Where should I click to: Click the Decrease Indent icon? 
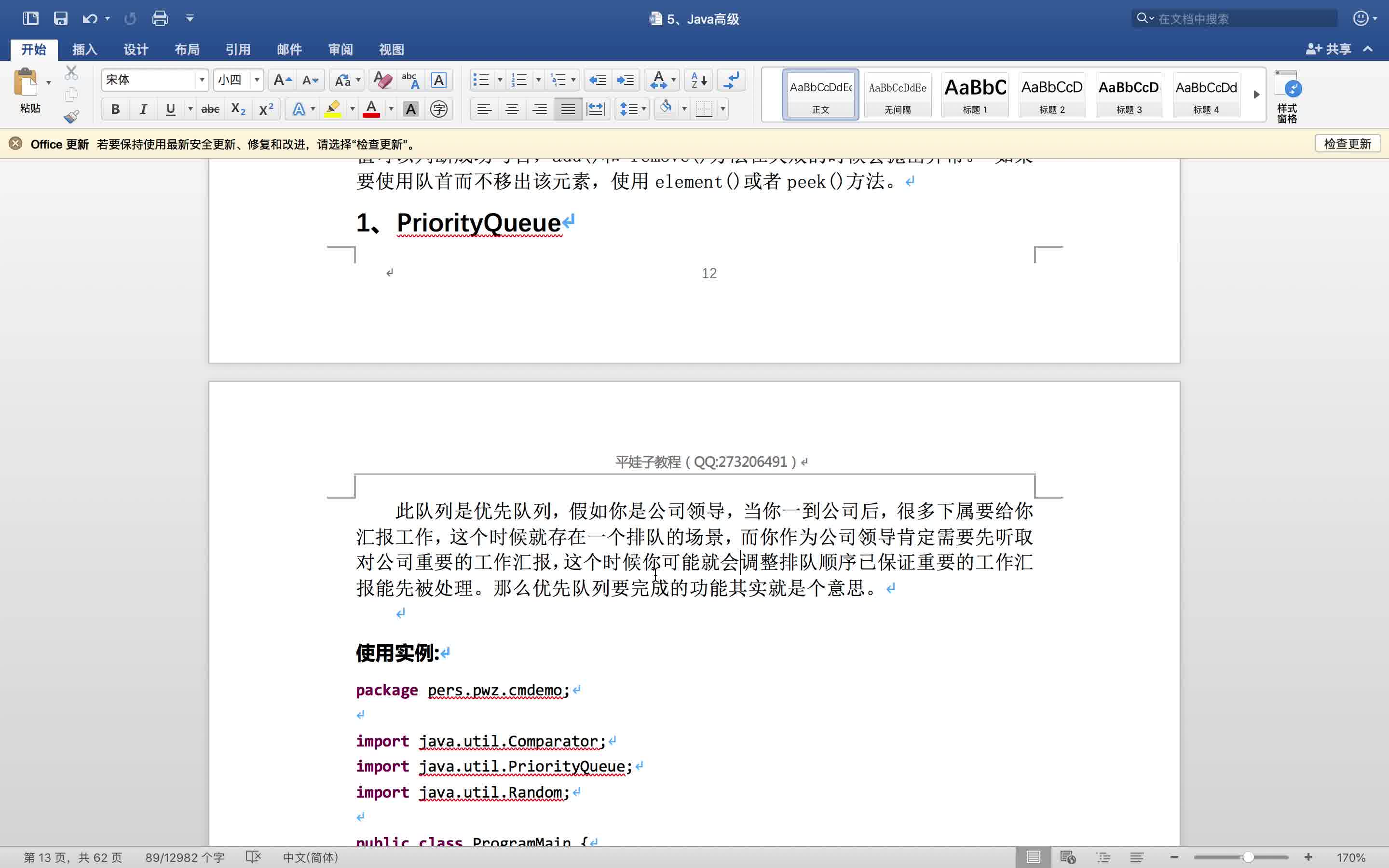pyautogui.click(x=598, y=80)
